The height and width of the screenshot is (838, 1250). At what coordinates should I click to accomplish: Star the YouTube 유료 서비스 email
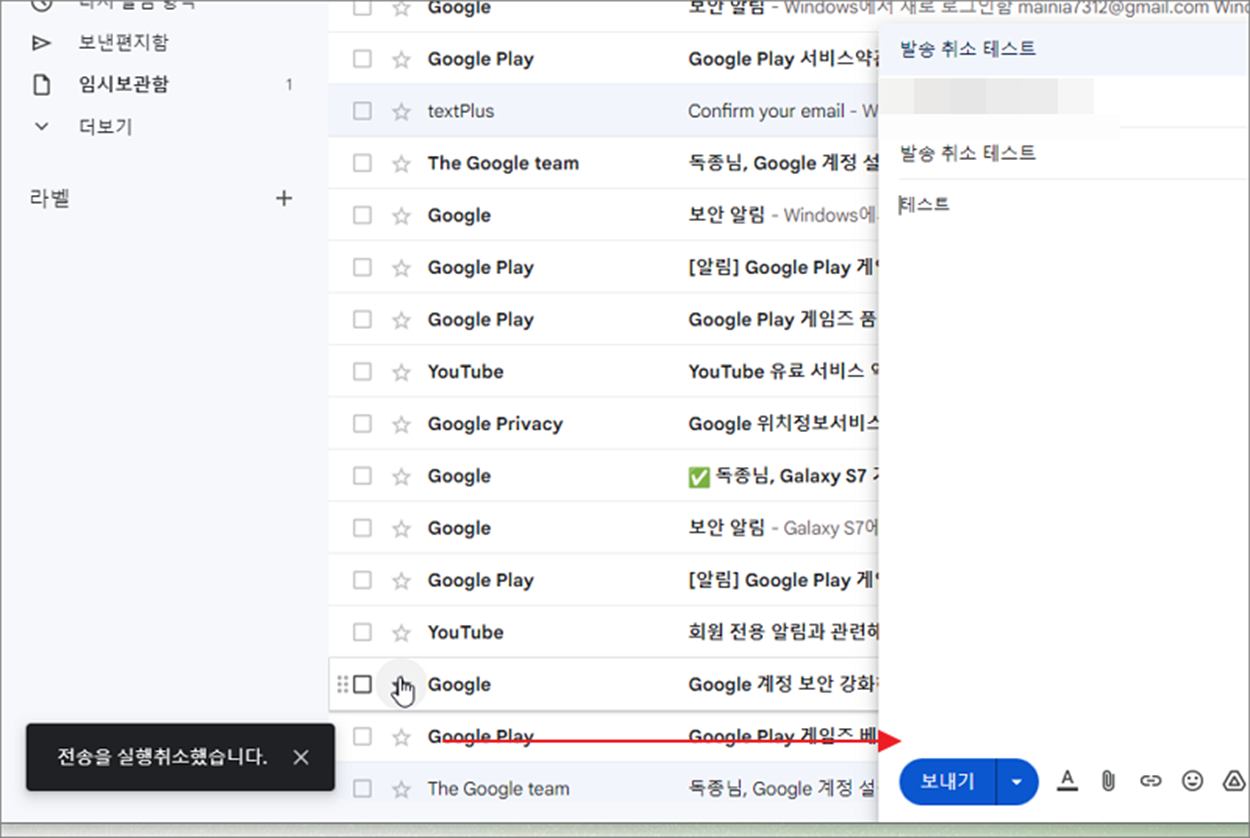point(401,372)
